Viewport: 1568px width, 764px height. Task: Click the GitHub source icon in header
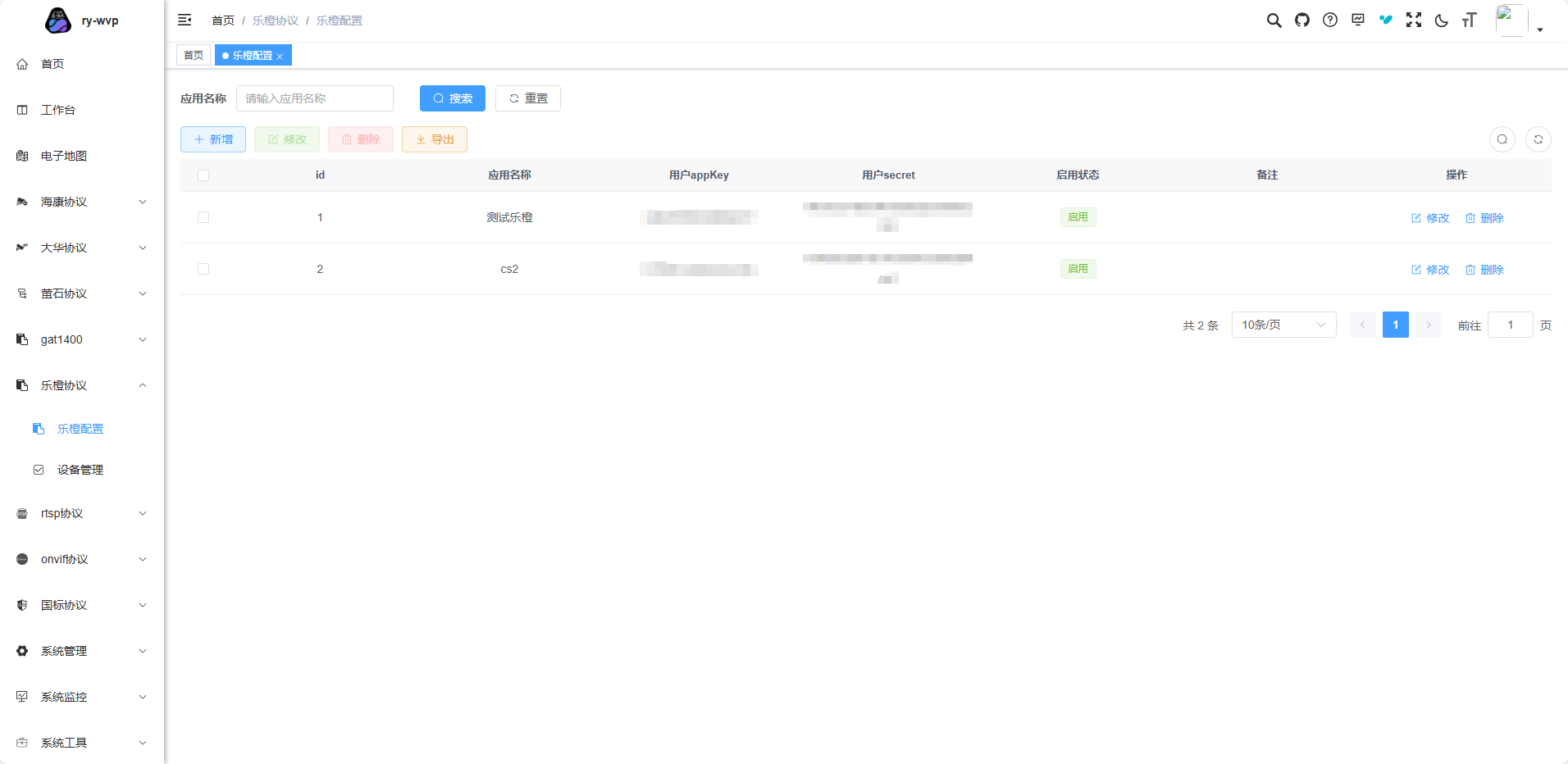[1302, 20]
